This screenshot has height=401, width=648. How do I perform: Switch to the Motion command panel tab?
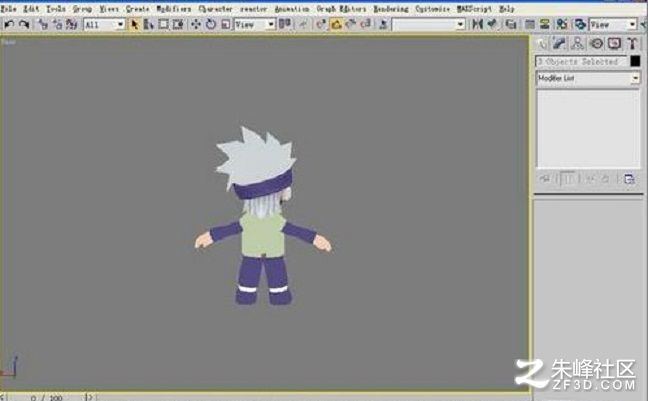tap(596, 43)
